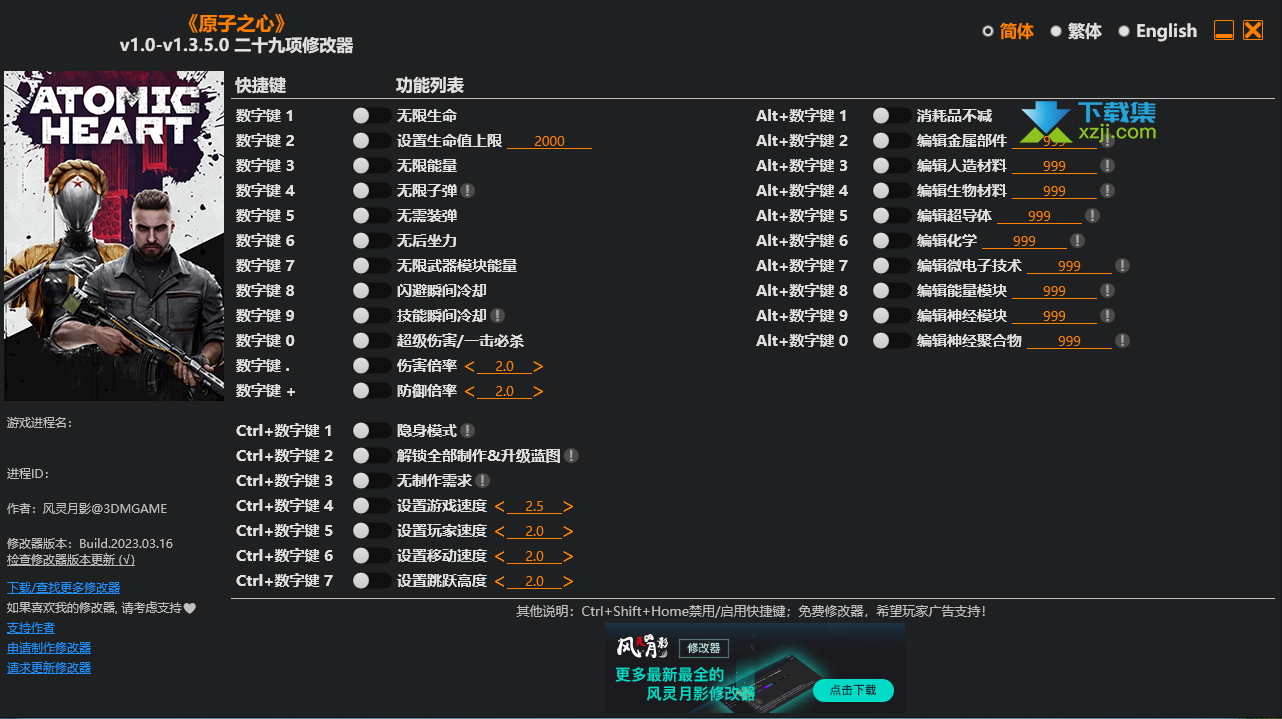Turn on 无需装弹 toggle
The height and width of the screenshot is (719, 1282).
(371, 215)
